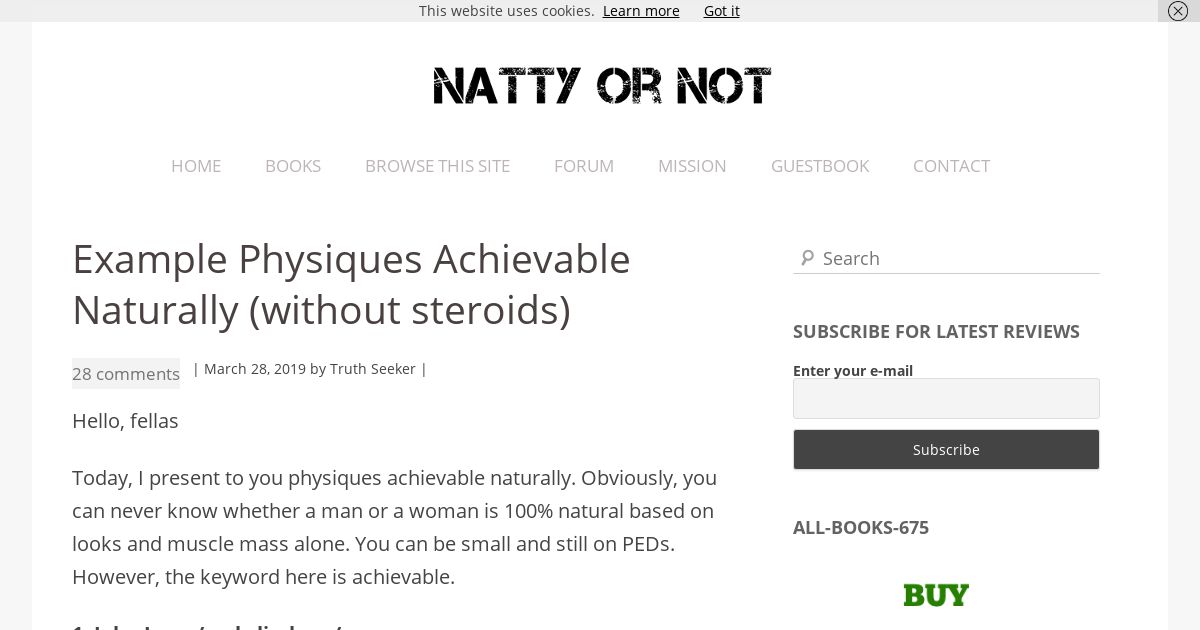Viewport: 1200px width, 630px height.
Task: Visit the MISSION page
Action: pos(692,166)
